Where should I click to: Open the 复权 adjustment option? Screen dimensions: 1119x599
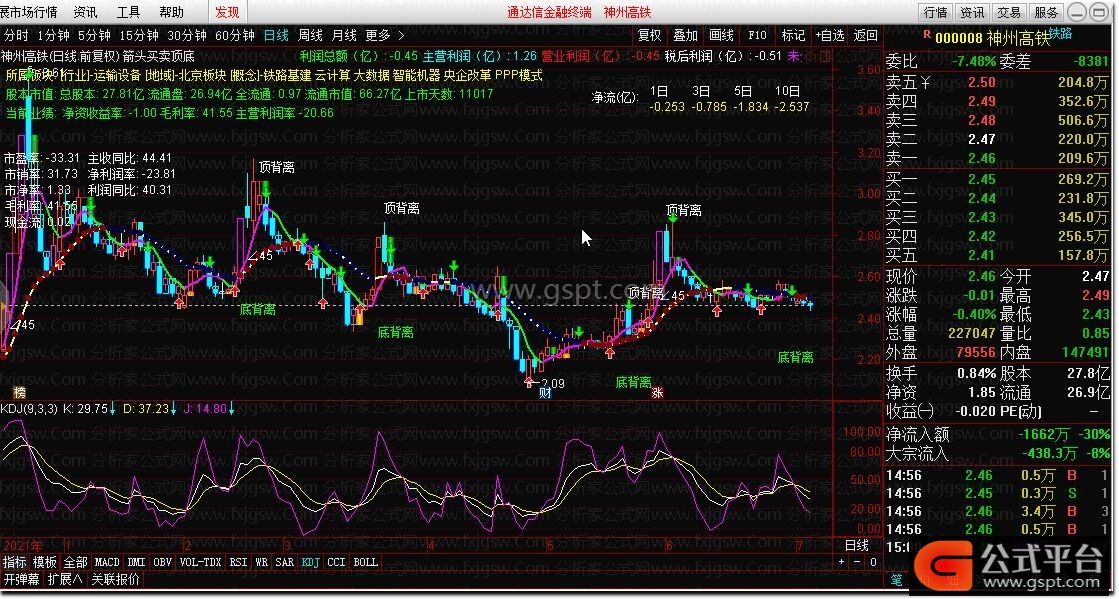[649, 35]
